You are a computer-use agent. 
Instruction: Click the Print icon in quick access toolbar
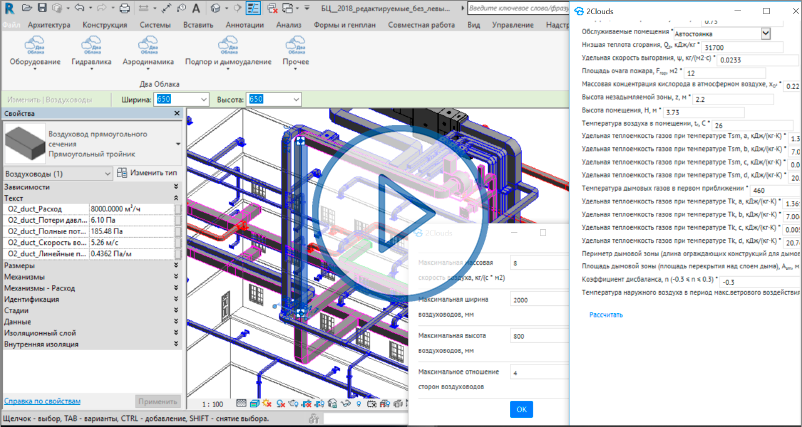(x=124, y=8)
